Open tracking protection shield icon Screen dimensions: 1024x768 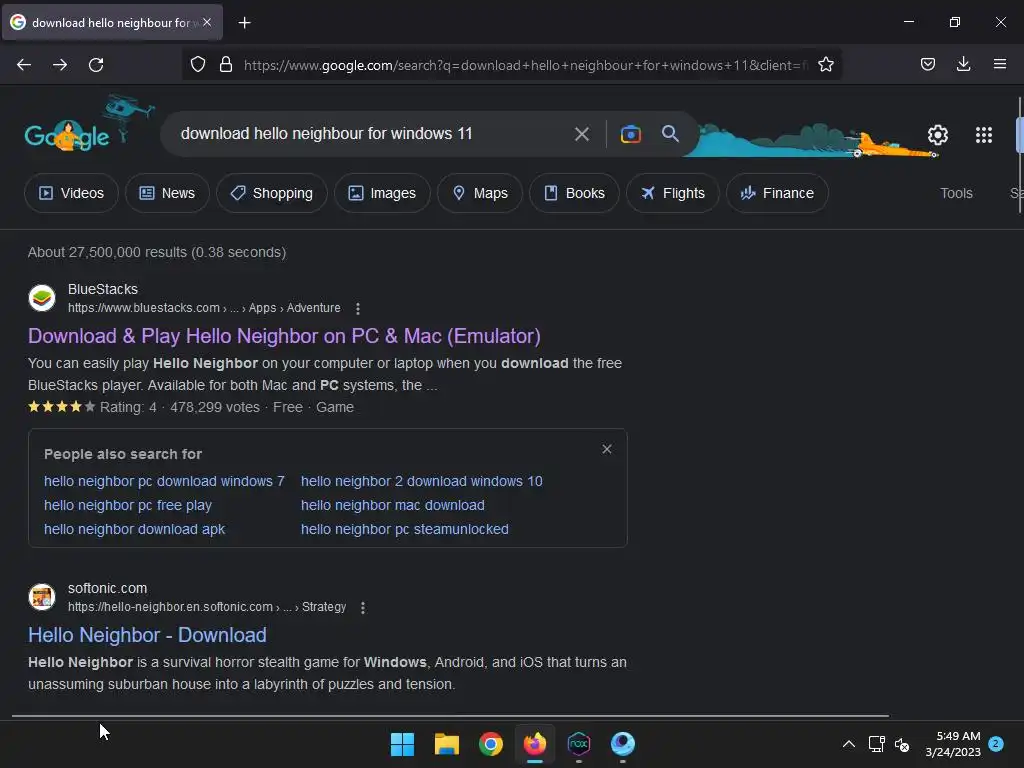pos(198,65)
